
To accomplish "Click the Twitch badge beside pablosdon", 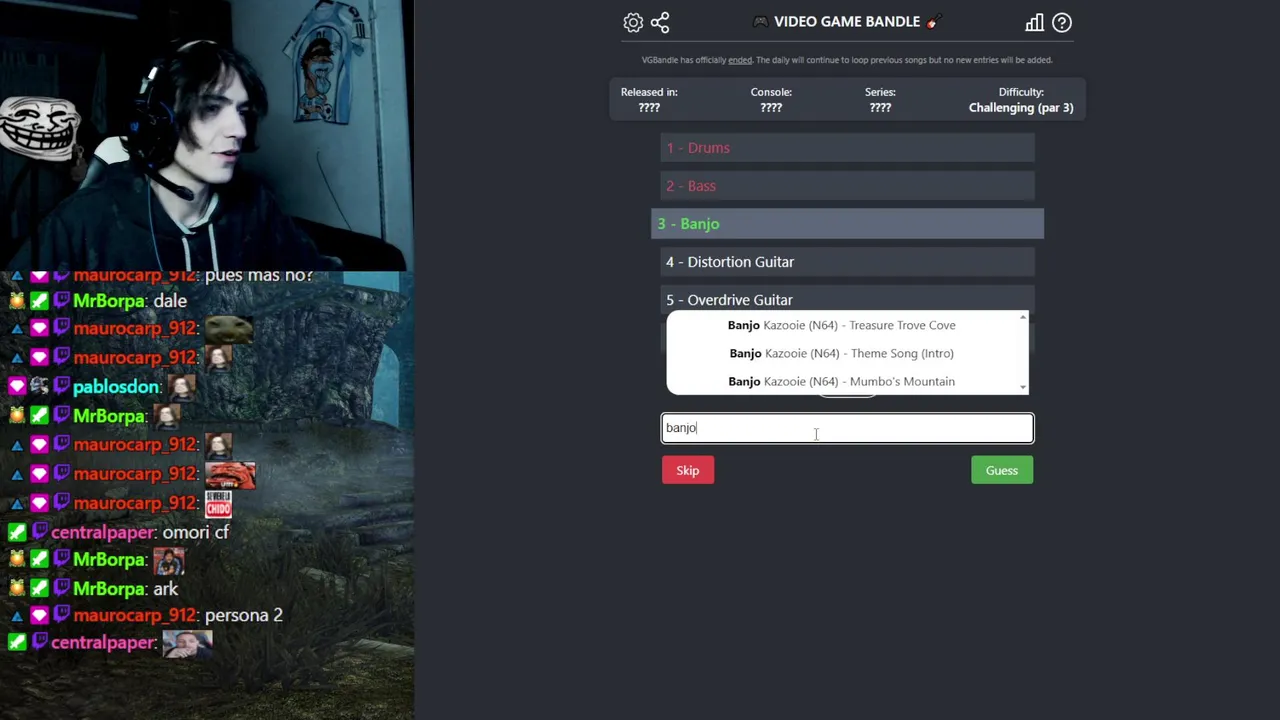I will 62,387.
